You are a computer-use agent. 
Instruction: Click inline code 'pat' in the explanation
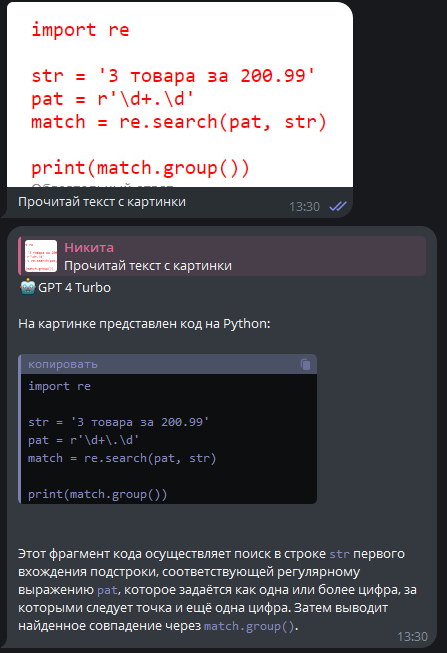pyautogui.click(x=107, y=590)
